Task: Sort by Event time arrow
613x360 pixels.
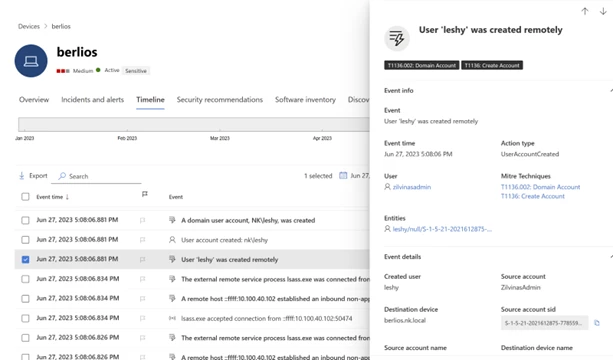Action: [67, 197]
